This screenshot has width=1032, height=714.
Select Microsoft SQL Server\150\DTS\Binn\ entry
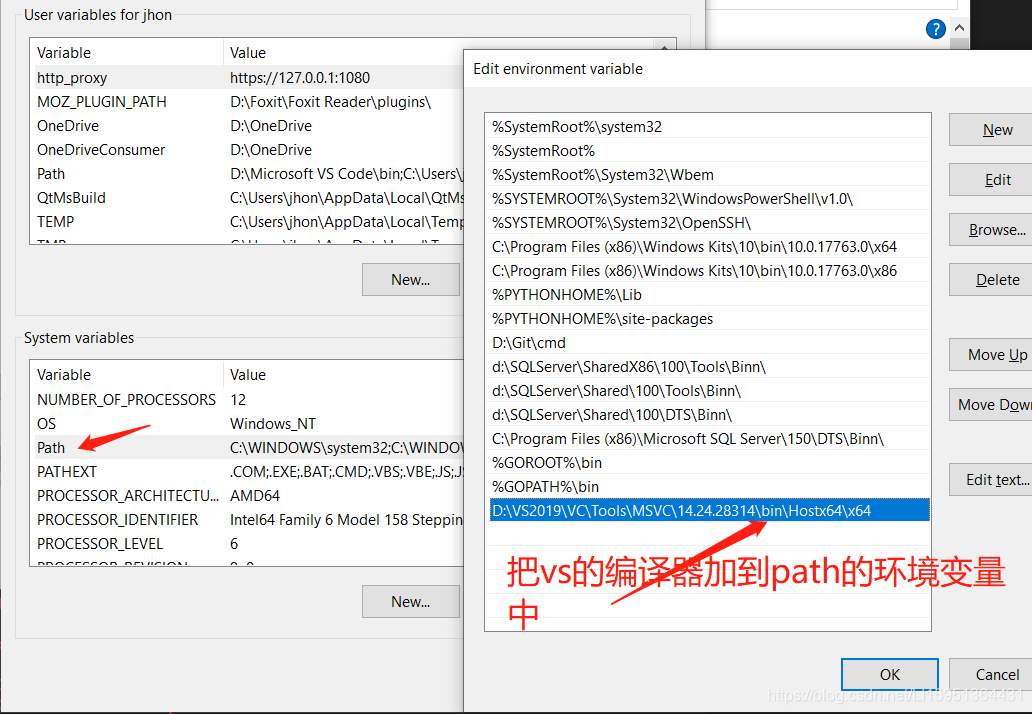click(x=709, y=439)
